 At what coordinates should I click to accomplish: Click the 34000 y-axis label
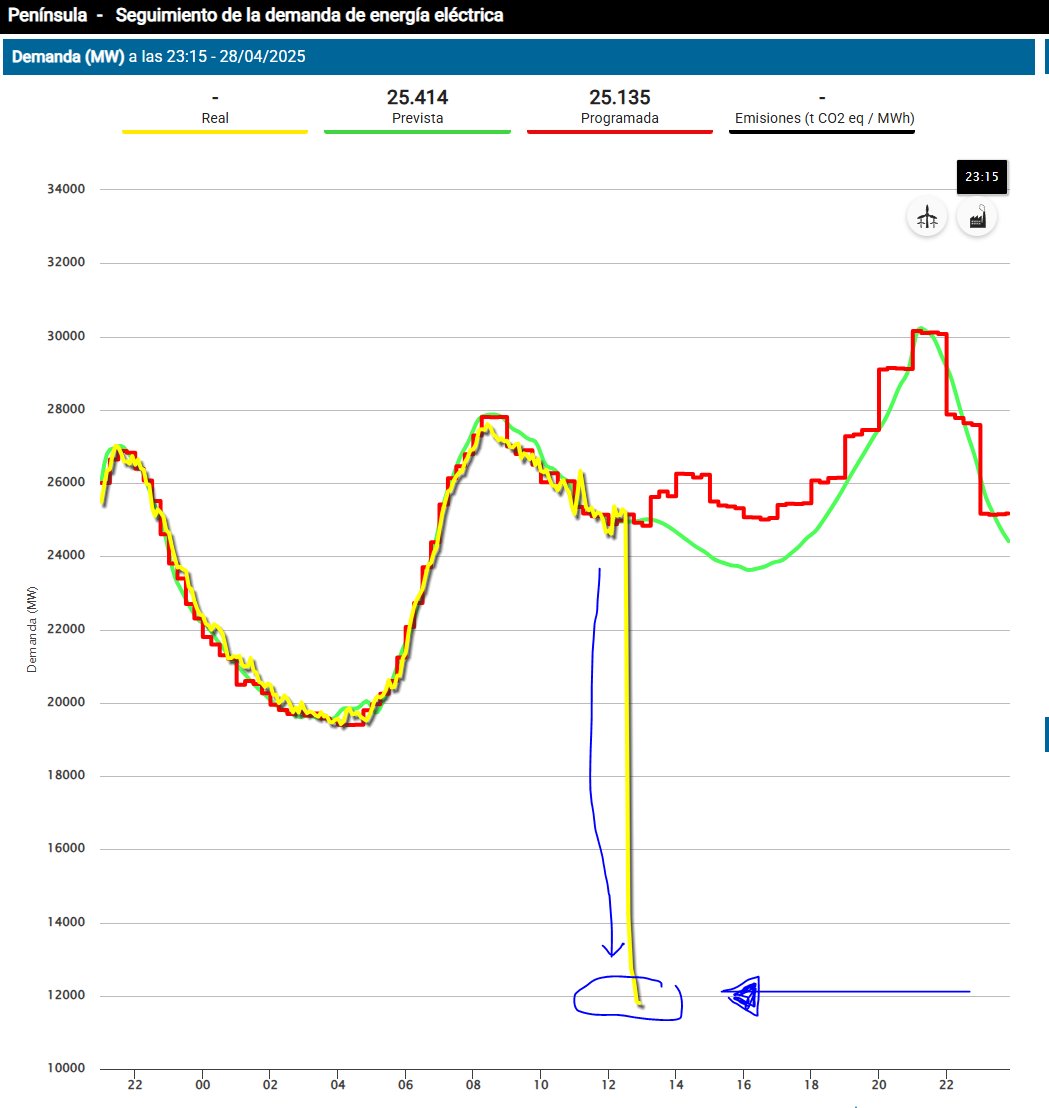pos(66,189)
